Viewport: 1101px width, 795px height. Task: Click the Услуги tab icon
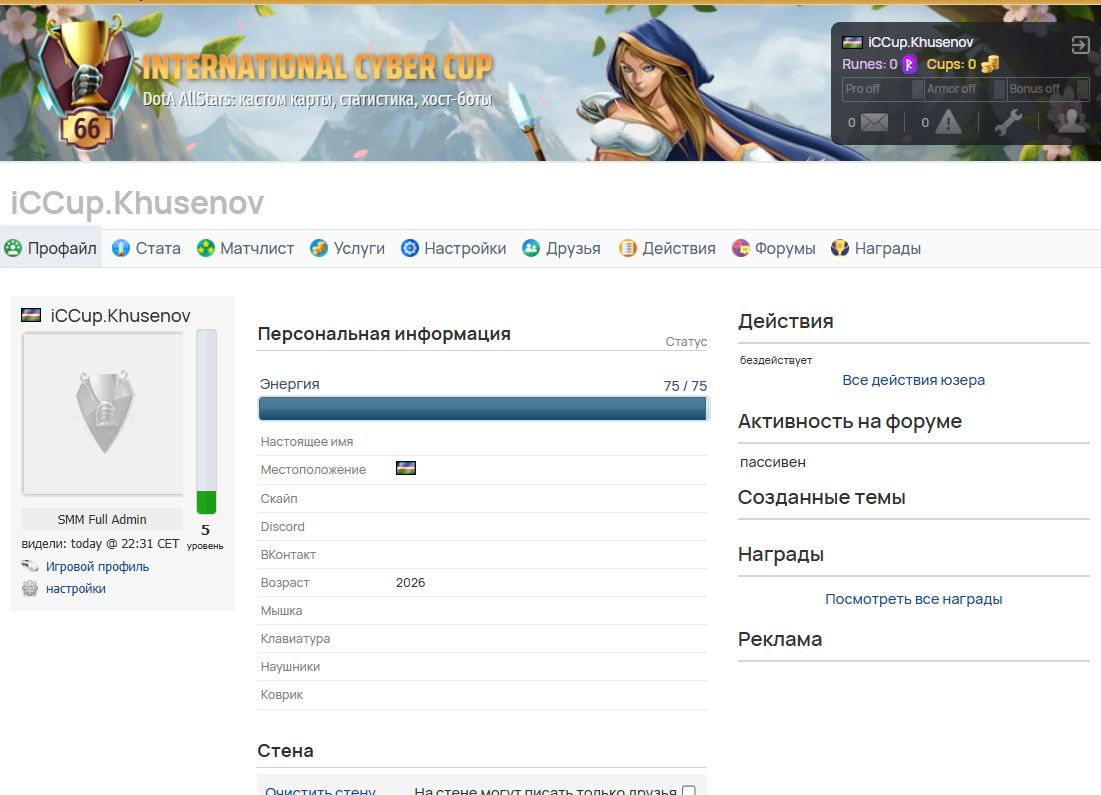click(319, 248)
